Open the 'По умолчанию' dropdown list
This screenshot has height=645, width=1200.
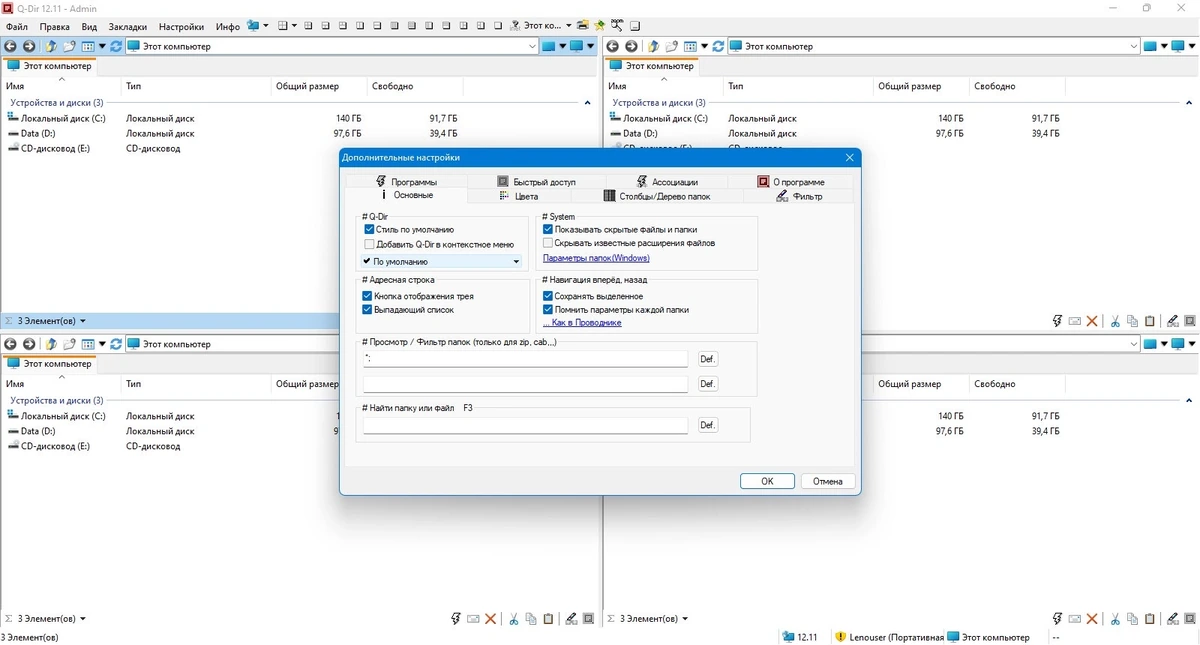point(443,262)
